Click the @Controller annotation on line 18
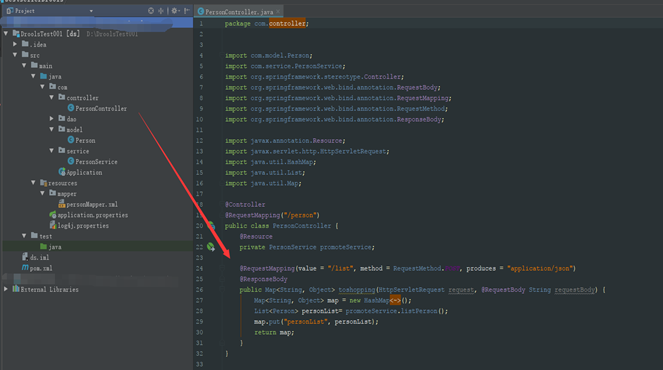The image size is (663, 370). click(245, 205)
